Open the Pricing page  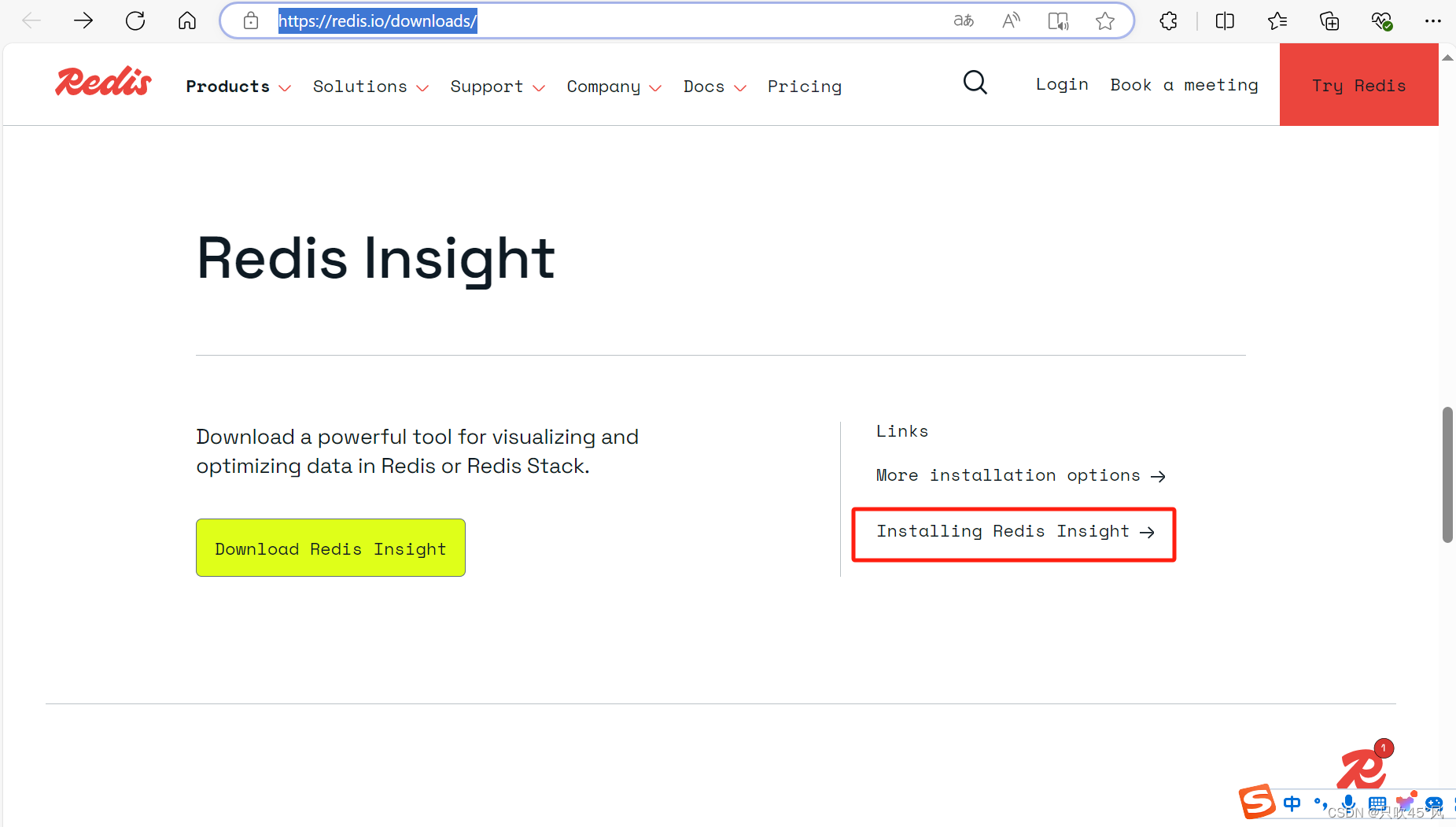point(805,87)
